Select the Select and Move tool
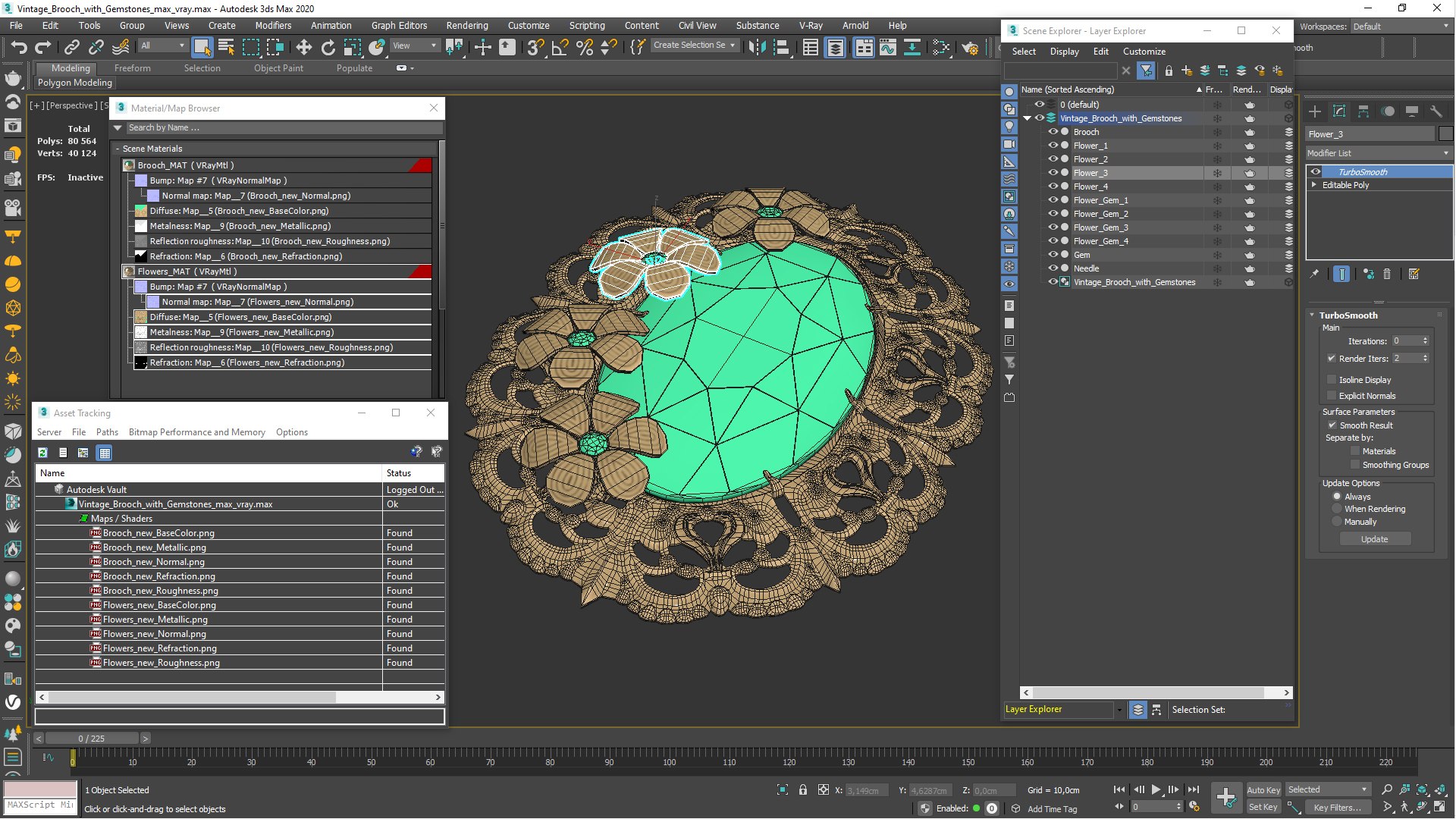The image size is (1456, 819). click(x=303, y=47)
